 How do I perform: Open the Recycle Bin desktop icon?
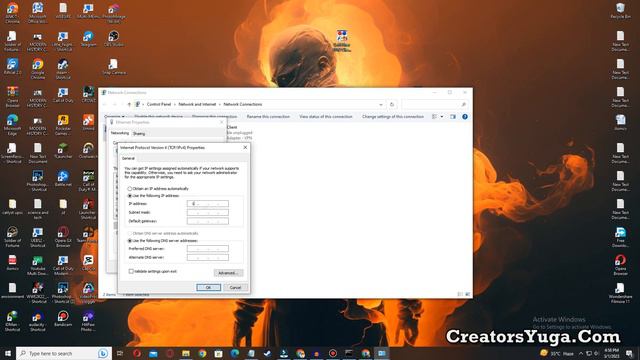pos(620,11)
